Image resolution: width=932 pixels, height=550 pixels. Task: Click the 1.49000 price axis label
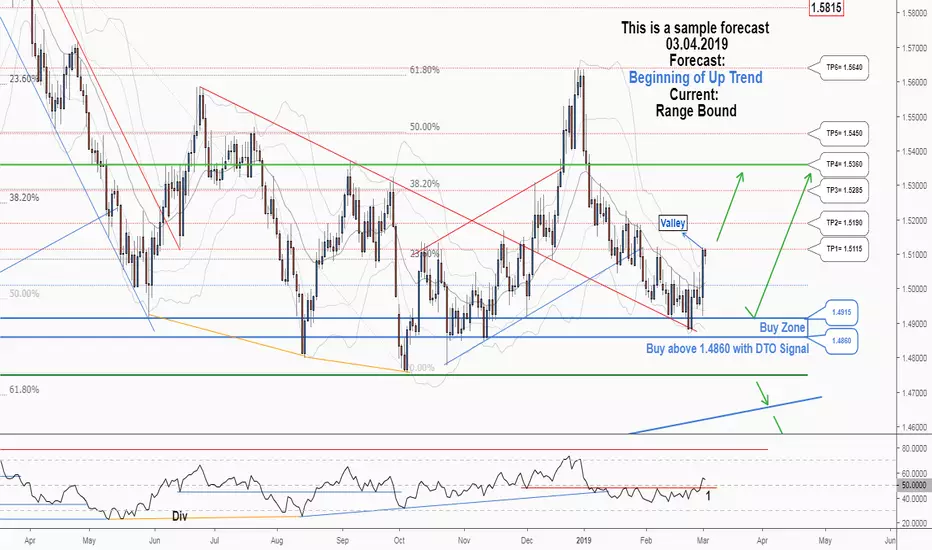(x=914, y=323)
